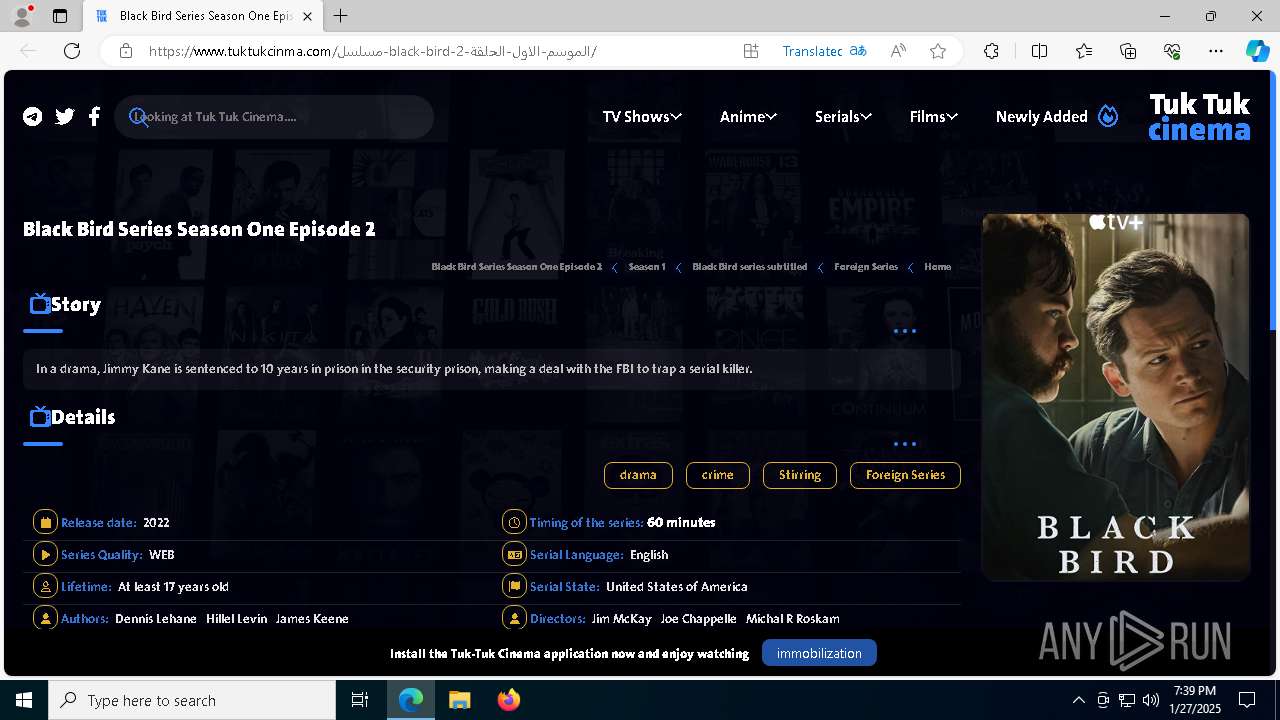Open the Home breadcrumb link
Viewport: 1280px width, 720px height.
pyautogui.click(x=937, y=267)
